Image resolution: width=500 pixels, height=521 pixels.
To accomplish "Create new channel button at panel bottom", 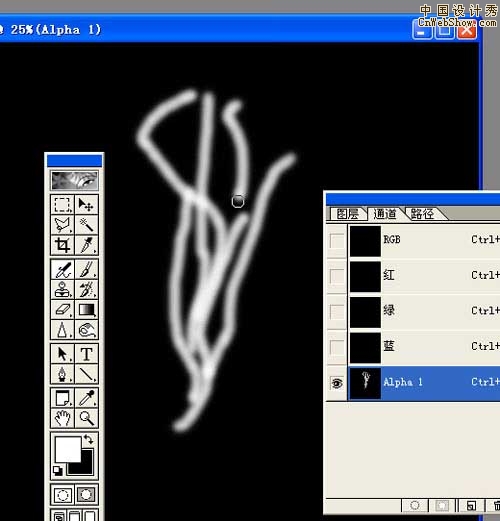I will click(471, 505).
